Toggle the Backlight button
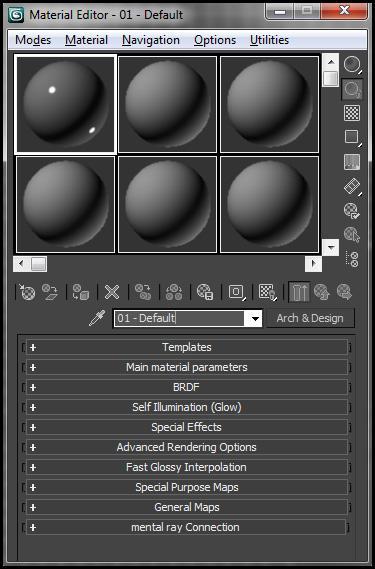Screen dimensions: 375x569 tap(352, 89)
